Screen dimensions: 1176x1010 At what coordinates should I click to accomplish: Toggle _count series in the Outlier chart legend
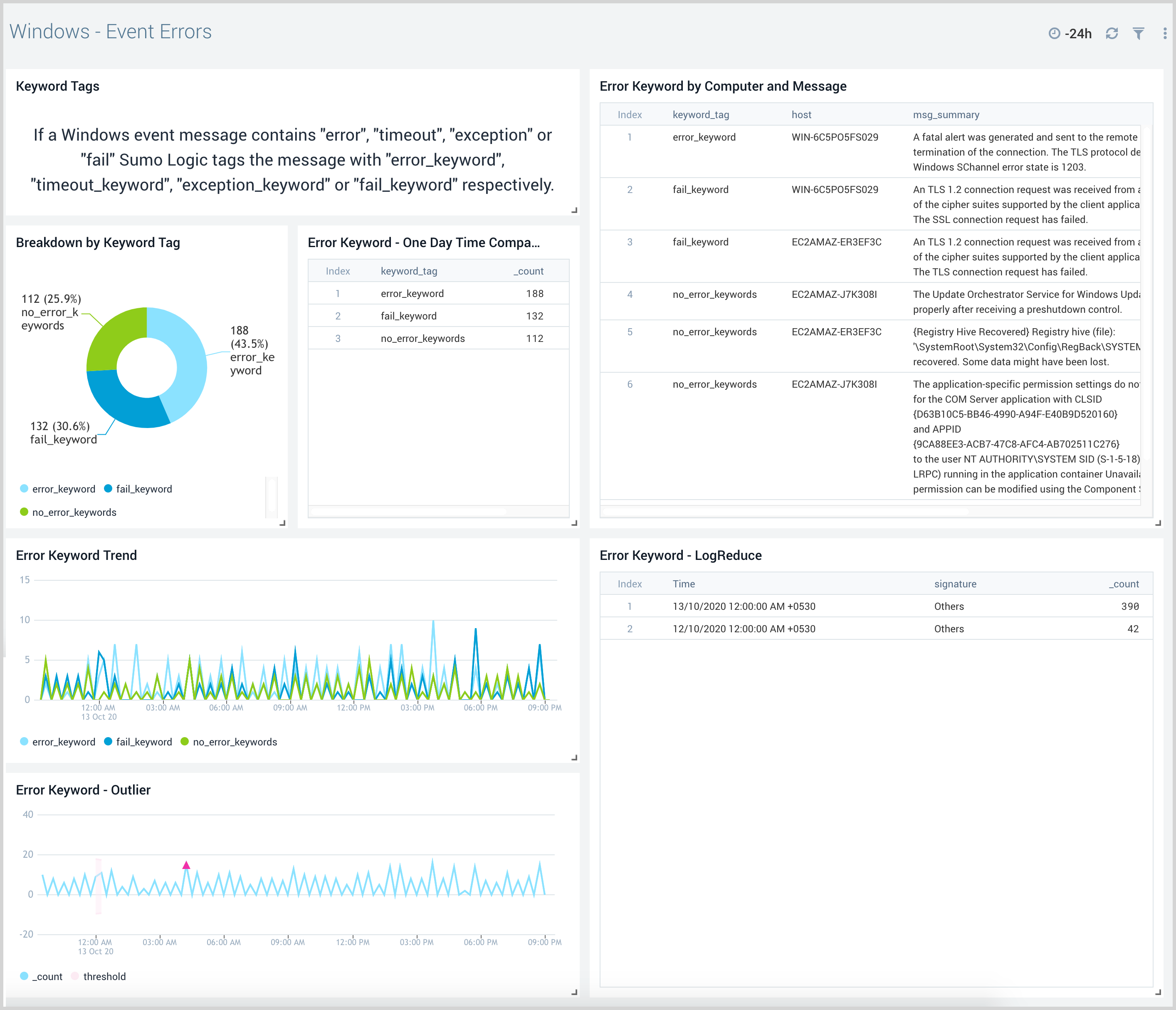(47, 976)
